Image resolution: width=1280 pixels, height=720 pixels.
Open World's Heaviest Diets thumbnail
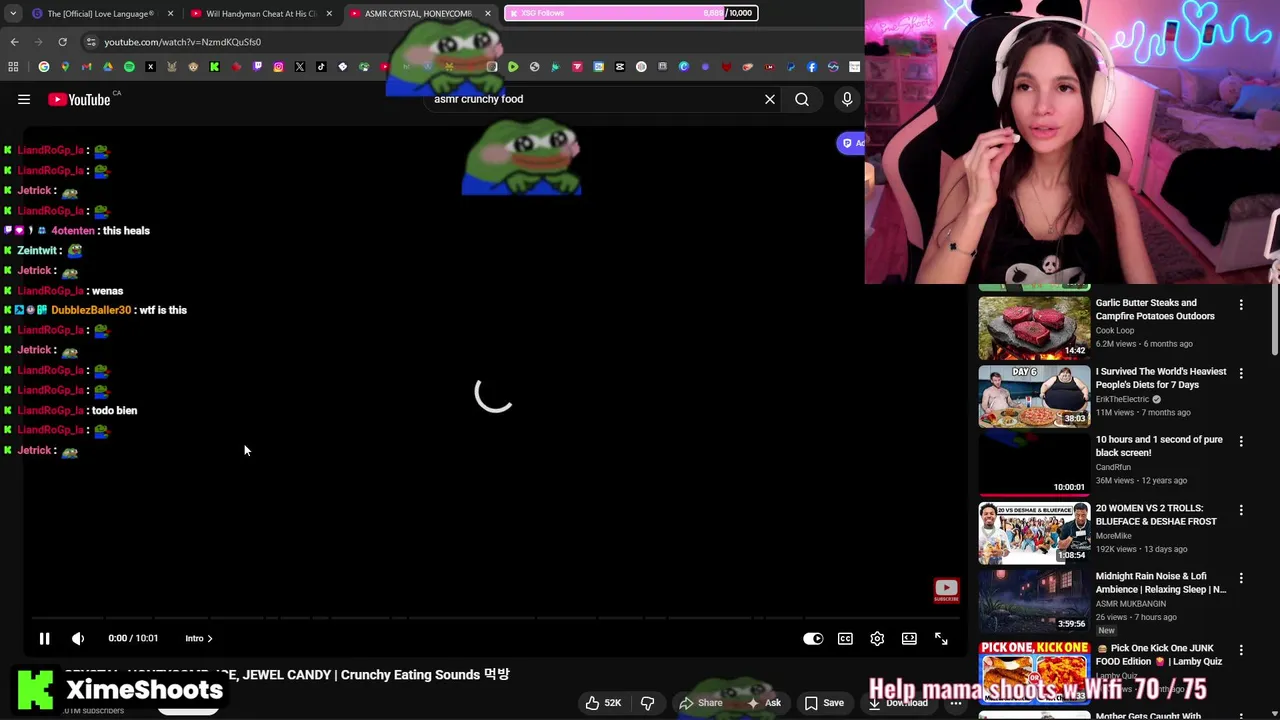[x=1034, y=396]
